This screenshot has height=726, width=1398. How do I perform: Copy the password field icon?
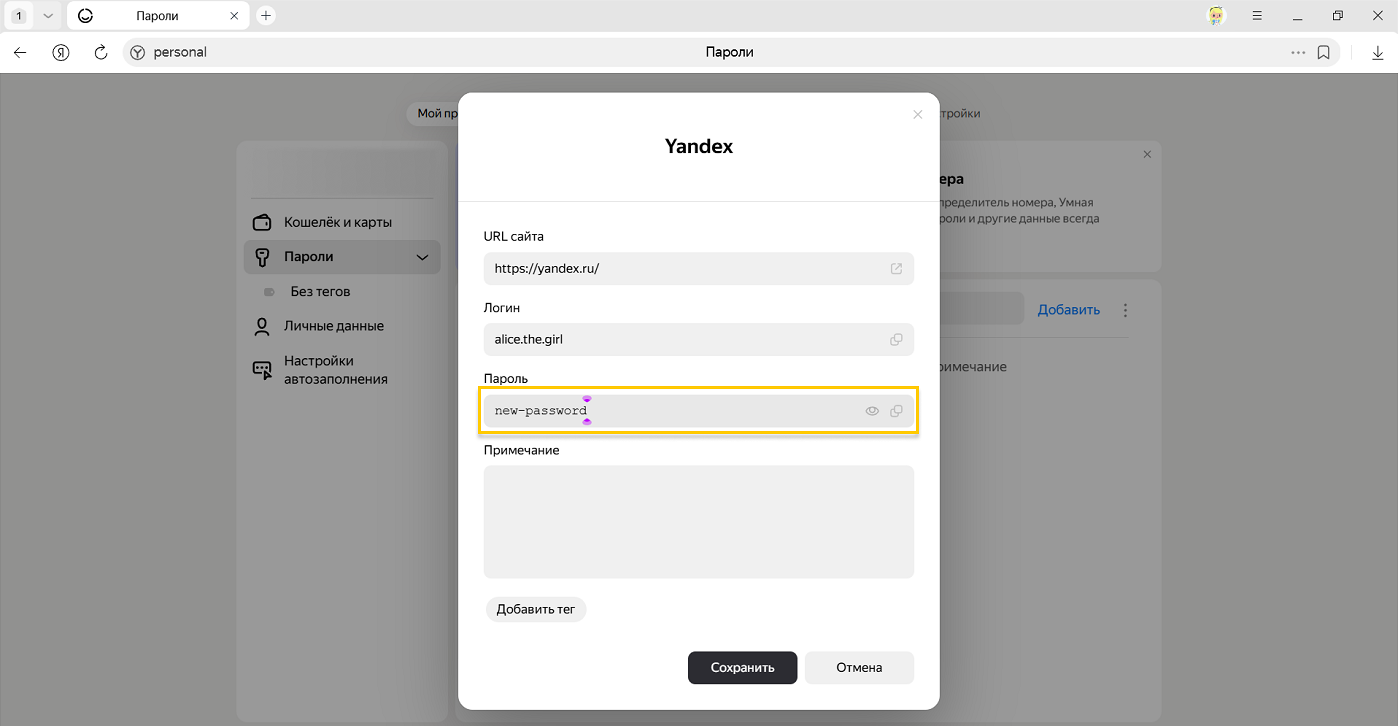tap(896, 411)
